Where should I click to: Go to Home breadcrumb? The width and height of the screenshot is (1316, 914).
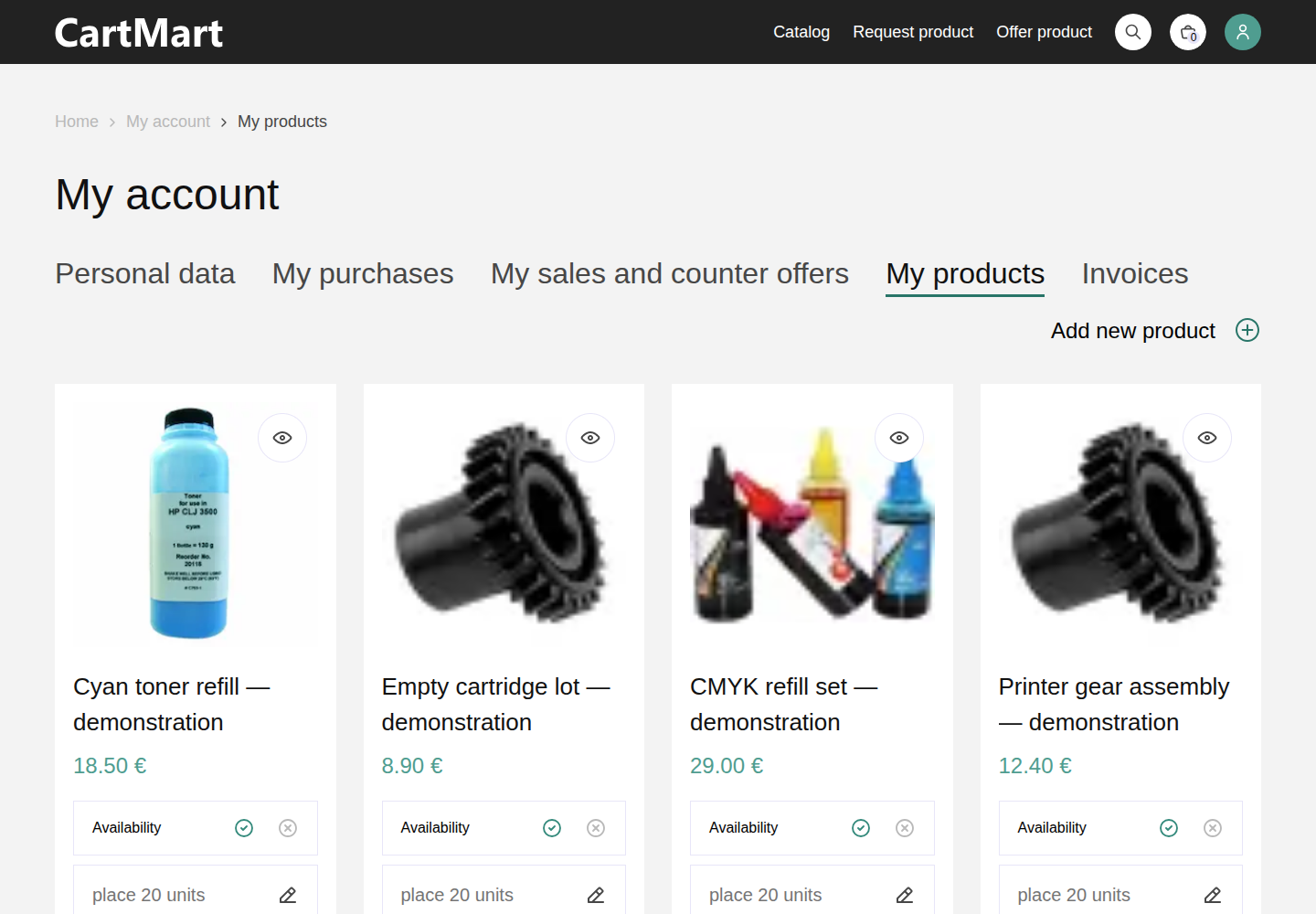point(77,122)
